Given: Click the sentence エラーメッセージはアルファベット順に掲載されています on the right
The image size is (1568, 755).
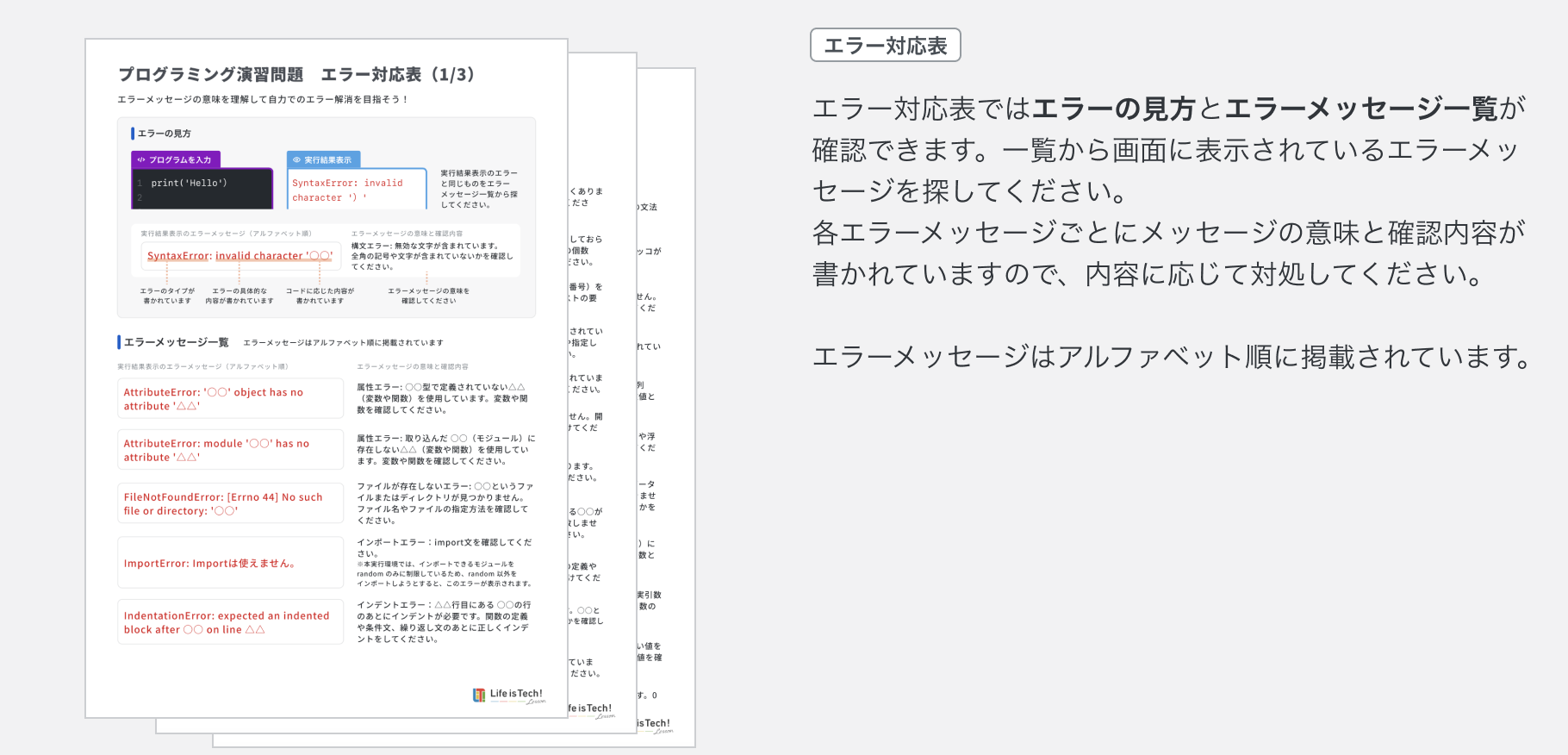Looking at the screenshot, I should pyautogui.click(x=1172, y=357).
